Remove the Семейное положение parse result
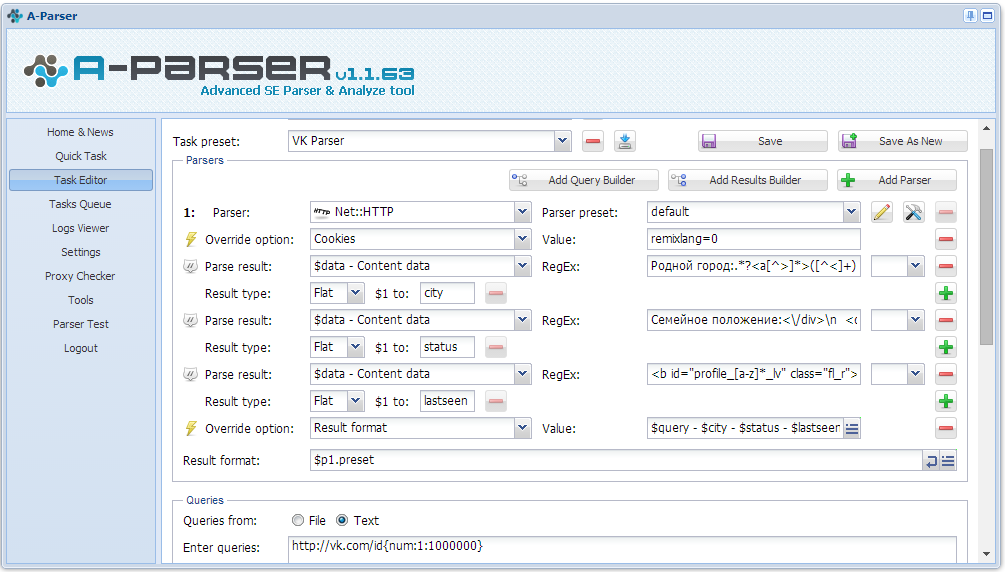 coord(945,320)
